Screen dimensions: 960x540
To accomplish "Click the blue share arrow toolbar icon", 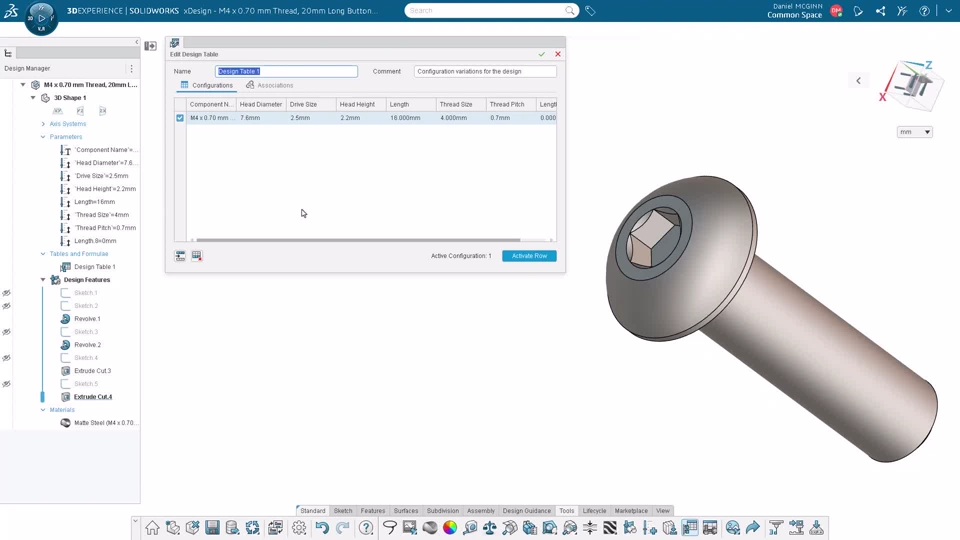I will coord(752,528).
